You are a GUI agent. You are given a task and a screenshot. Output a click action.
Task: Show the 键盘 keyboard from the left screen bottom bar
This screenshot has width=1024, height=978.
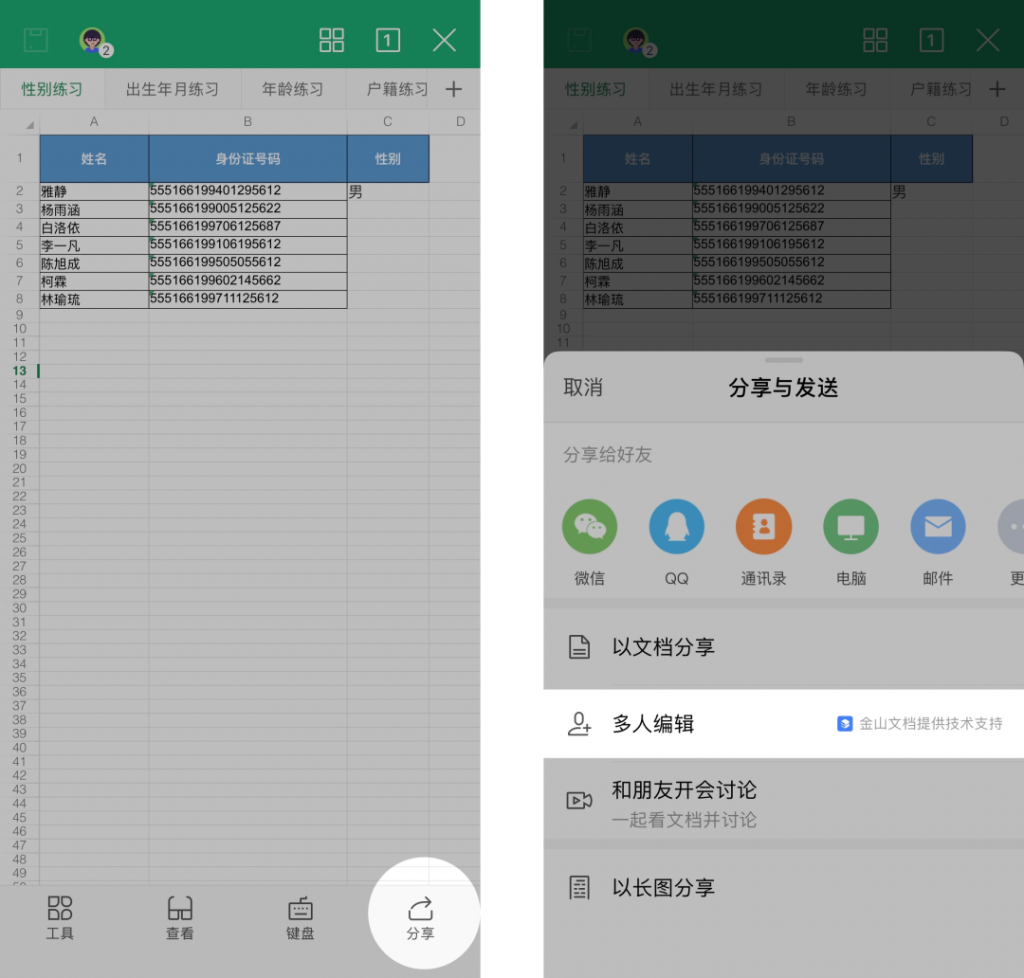tap(300, 917)
